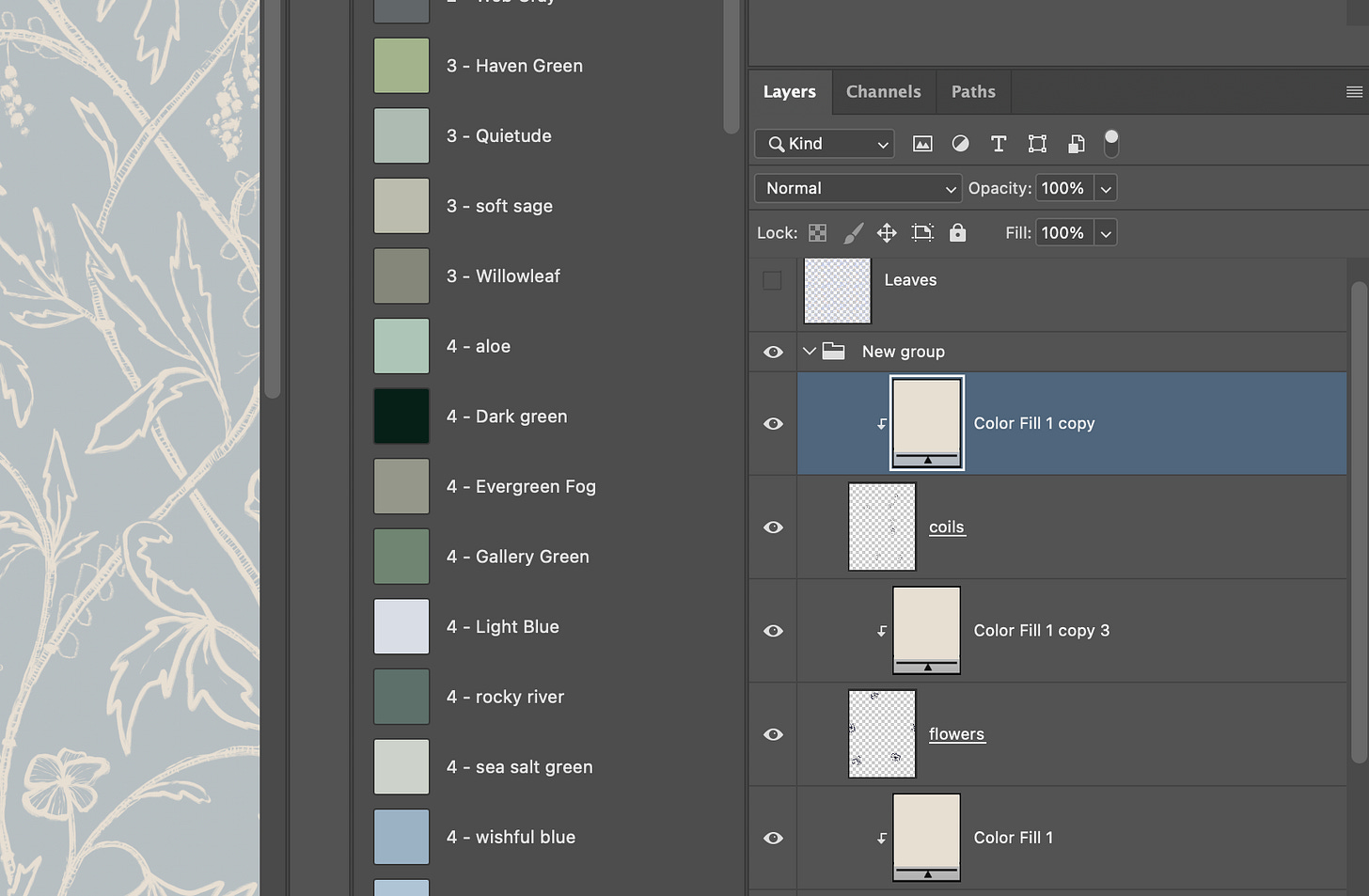1369x896 pixels.
Task: Click the Color Fill 1 layer thumbnail
Action: (x=927, y=837)
